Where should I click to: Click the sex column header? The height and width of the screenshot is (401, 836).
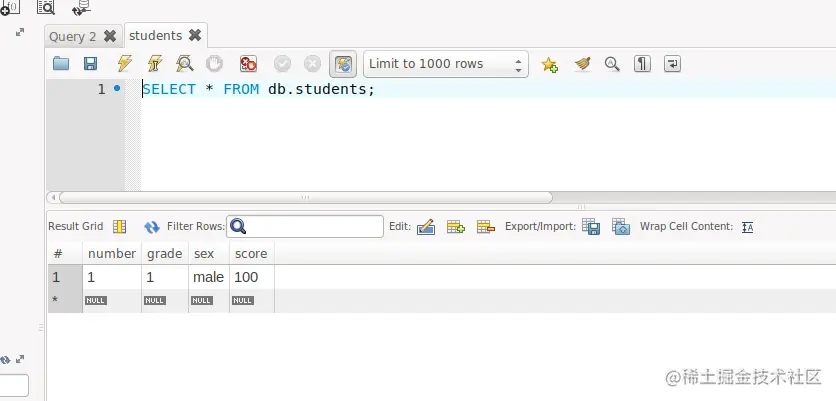pyautogui.click(x=209, y=253)
